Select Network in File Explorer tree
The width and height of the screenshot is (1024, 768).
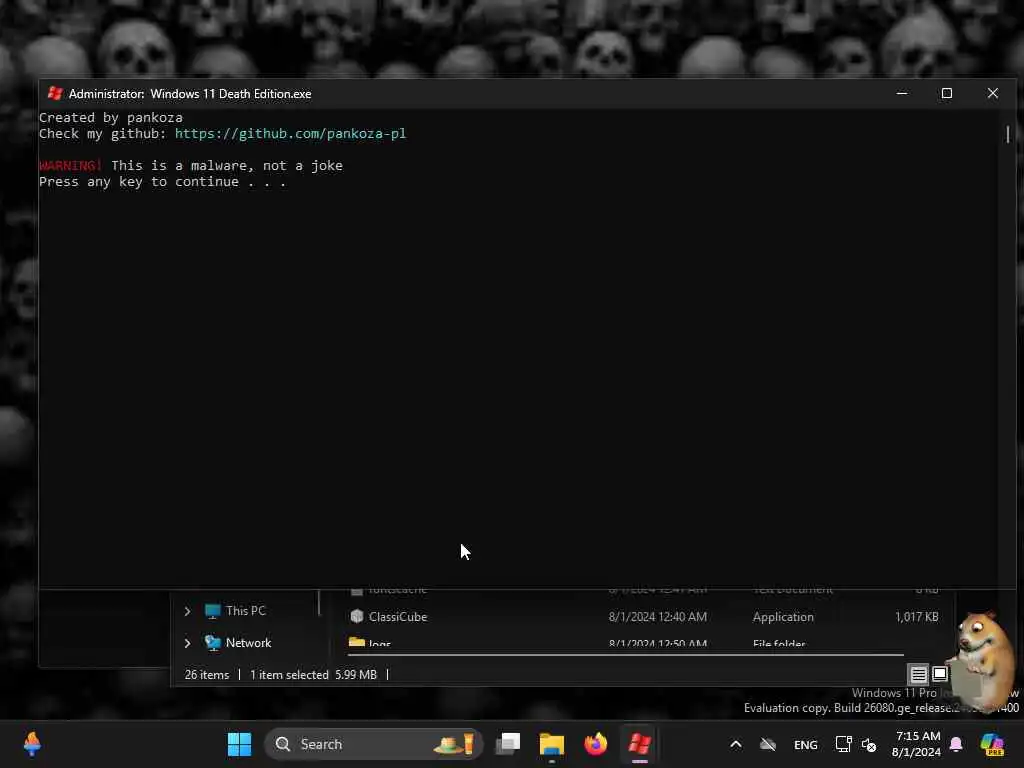click(248, 643)
